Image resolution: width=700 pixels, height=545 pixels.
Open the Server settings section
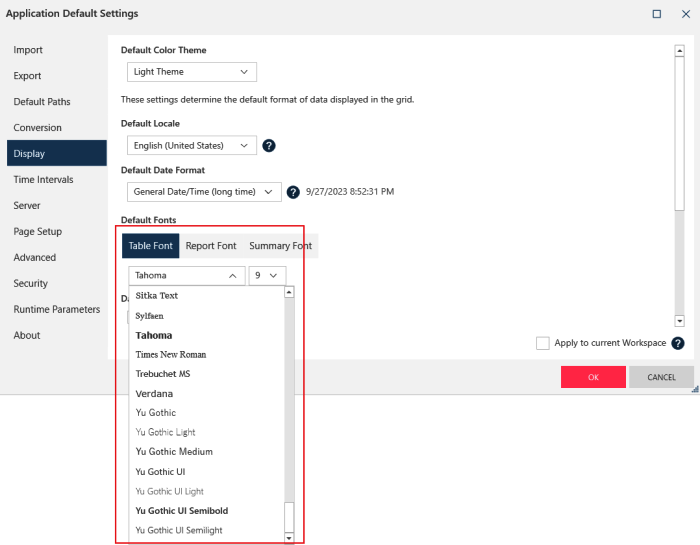[57, 205]
